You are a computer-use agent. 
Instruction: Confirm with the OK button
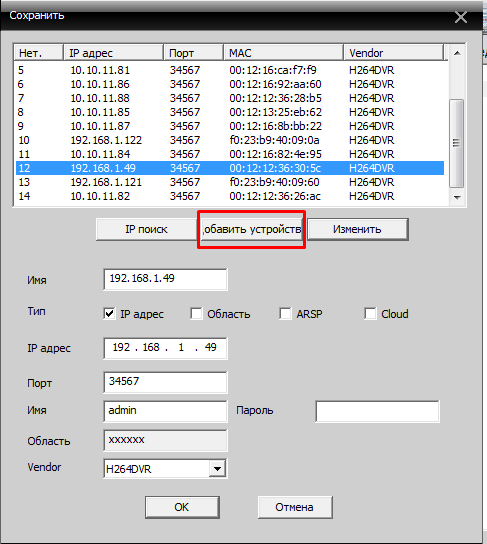182,507
